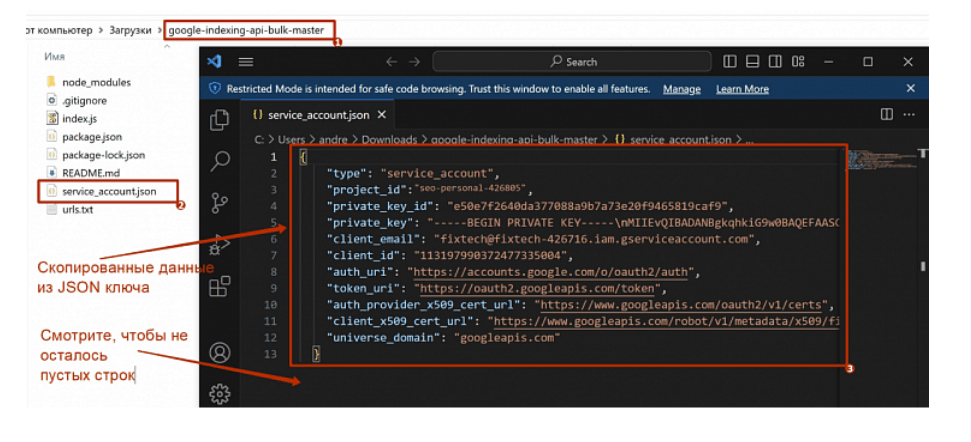The height and width of the screenshot is (442, 971).
Task: Close the service_account.json tab
Action: tap(381, 115)
